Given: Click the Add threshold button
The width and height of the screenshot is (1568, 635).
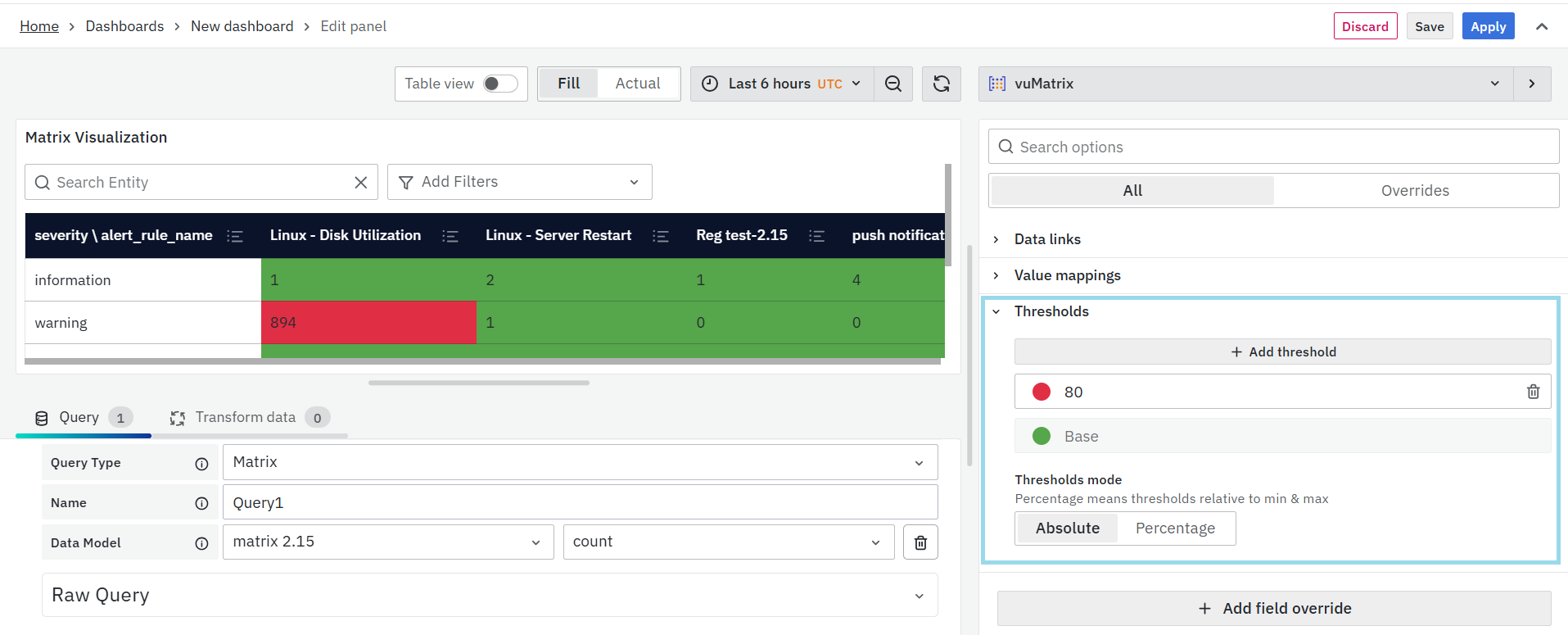Looking at the screenshot, I should pyautogui.click(x=1282, y=352).
